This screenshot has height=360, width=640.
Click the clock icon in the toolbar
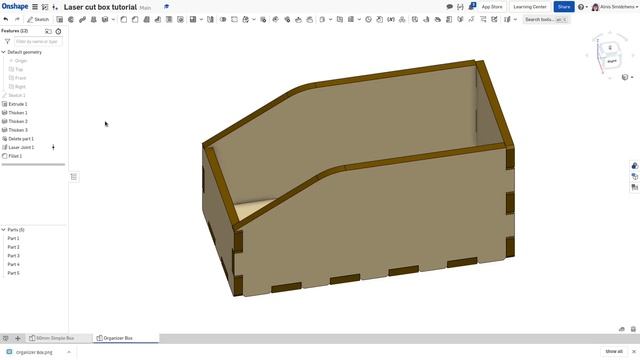(x=368, y=19)
